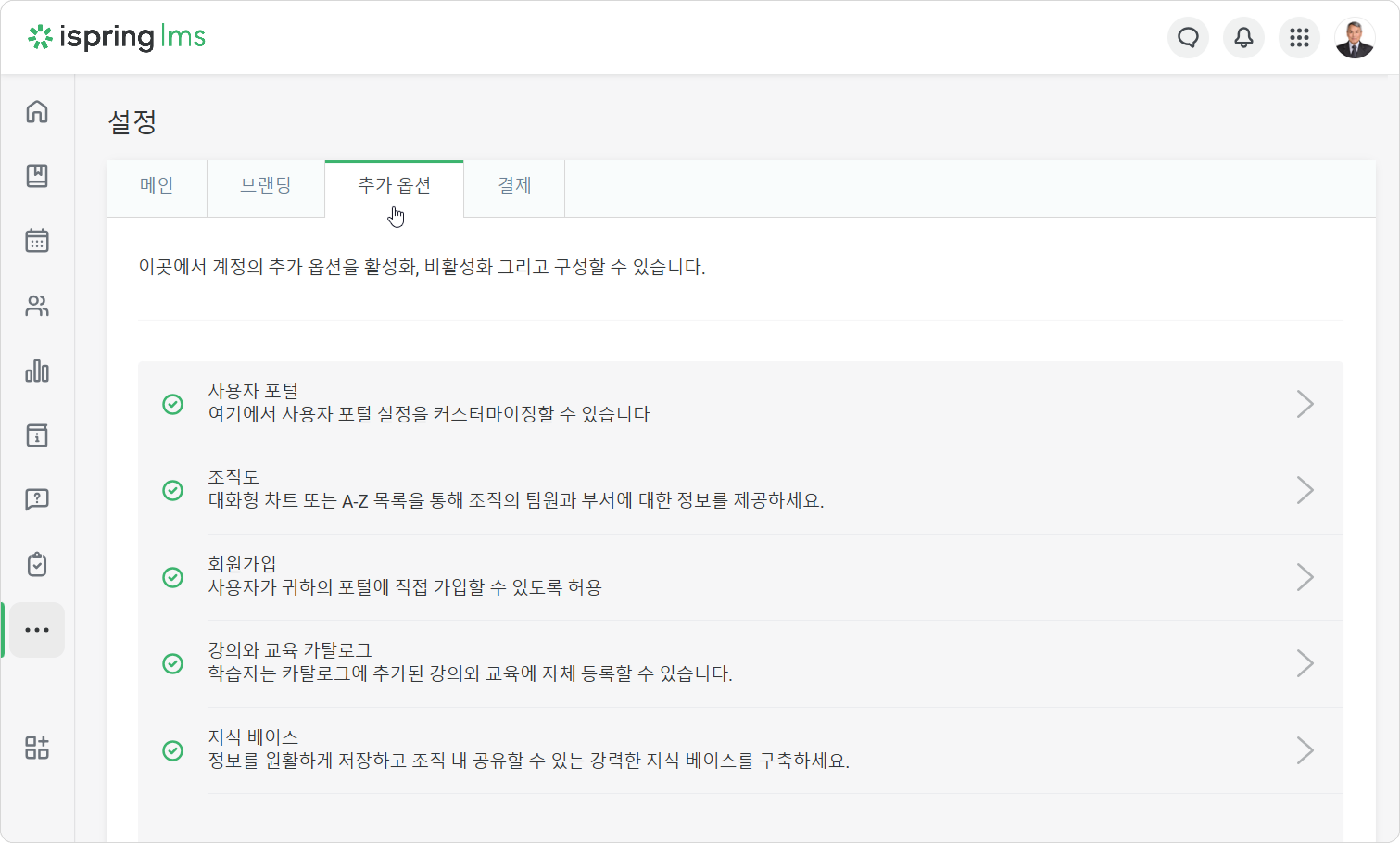The width and height of the screenshot is (1400, 843).
Task: Expand the 조직도 row chevron
Action: (1305, 490)
